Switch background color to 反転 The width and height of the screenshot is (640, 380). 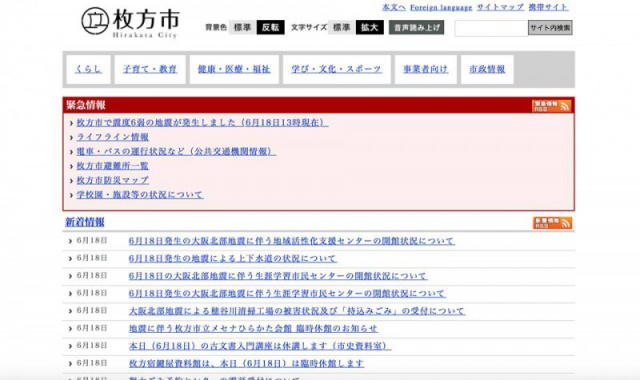pyautogui.click(x=270, y=27)
